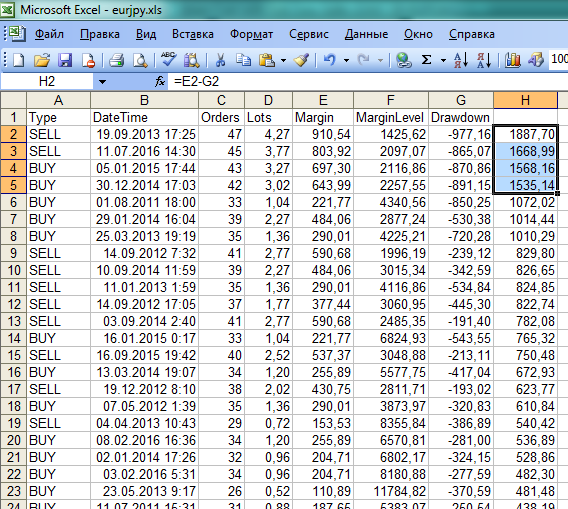568x509 pixels.
Task: Select highlighted column H header
Action: coord(525,100)
